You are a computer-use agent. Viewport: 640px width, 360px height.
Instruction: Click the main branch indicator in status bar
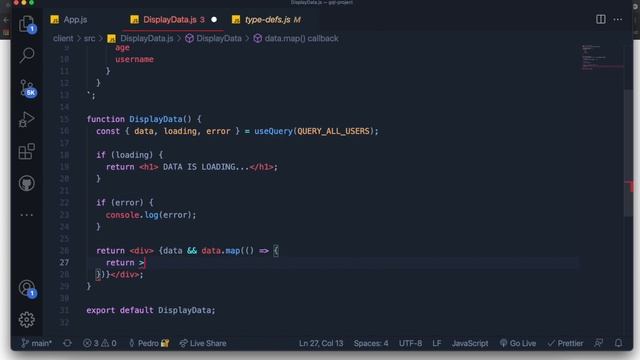(37, 343)
